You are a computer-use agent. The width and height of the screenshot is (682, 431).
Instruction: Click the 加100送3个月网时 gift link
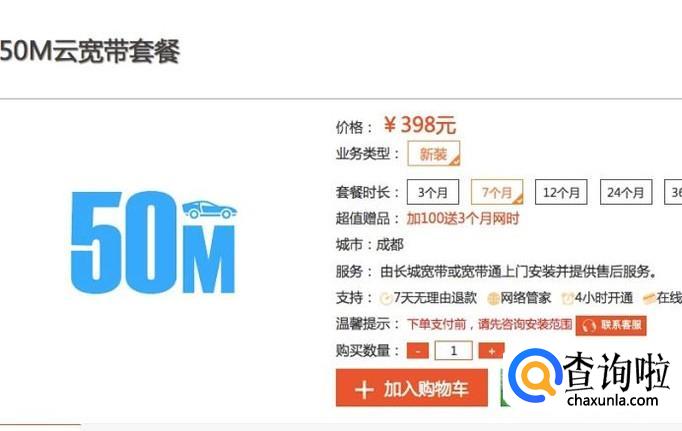(463, 218)
